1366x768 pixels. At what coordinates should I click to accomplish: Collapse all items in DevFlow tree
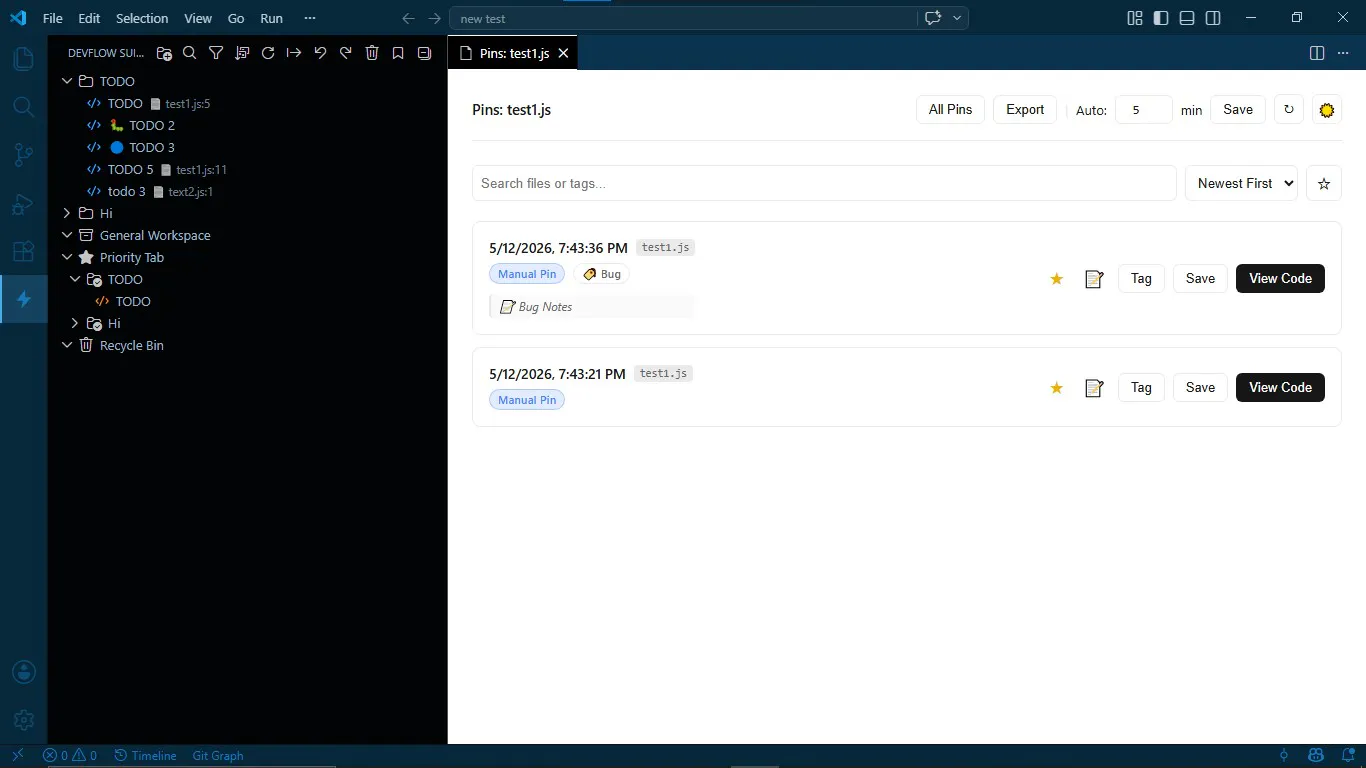(424, 53)
